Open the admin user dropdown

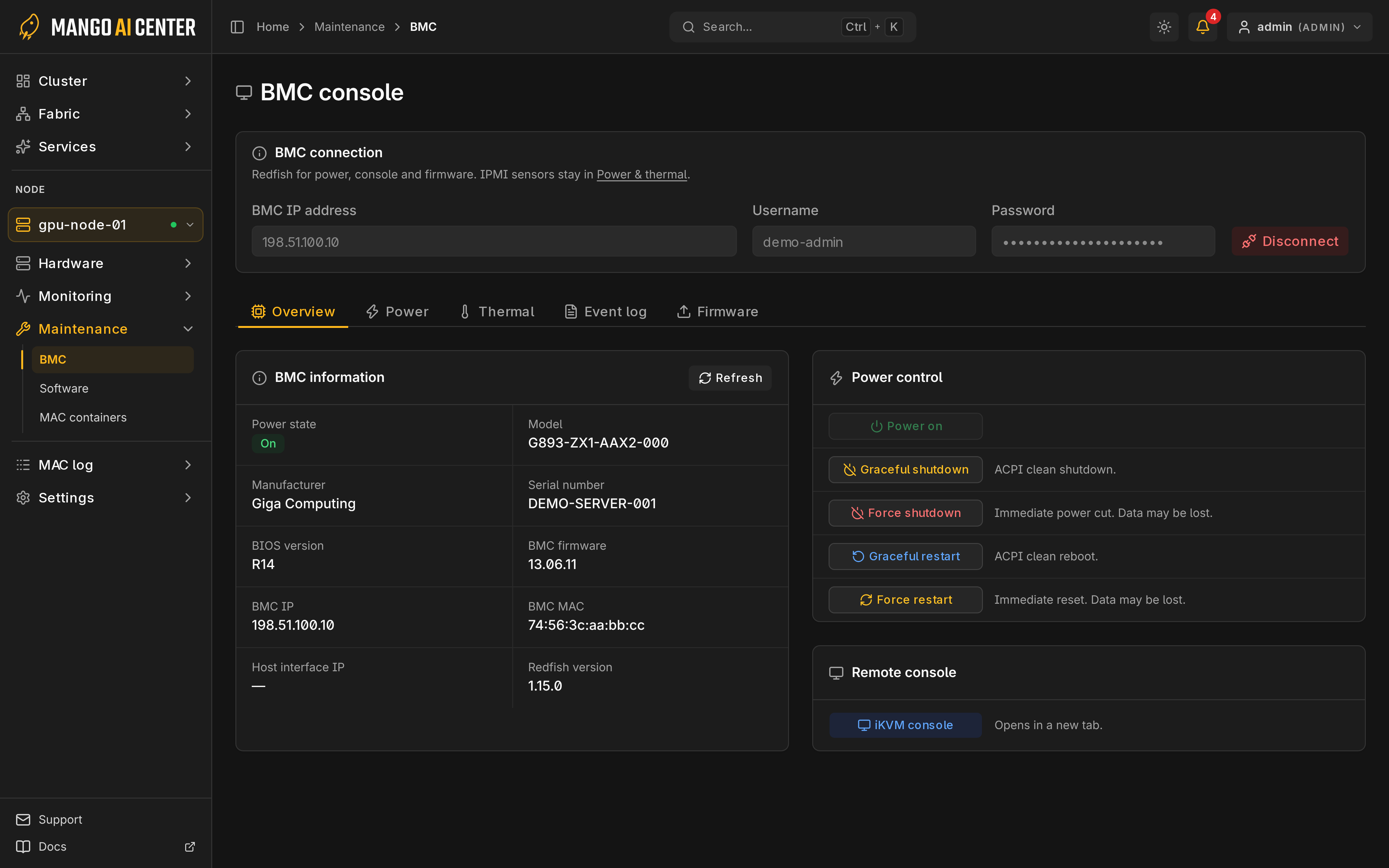pos(1300,27)
